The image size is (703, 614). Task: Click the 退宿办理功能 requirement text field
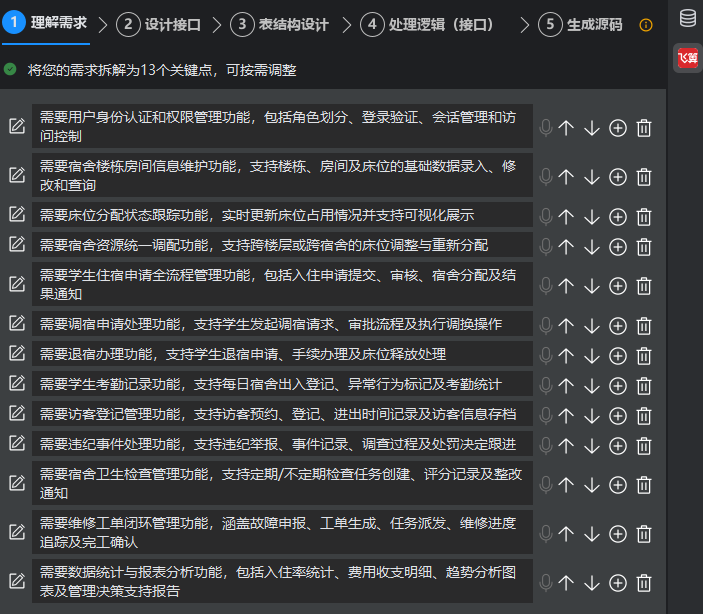pos(282,354)
